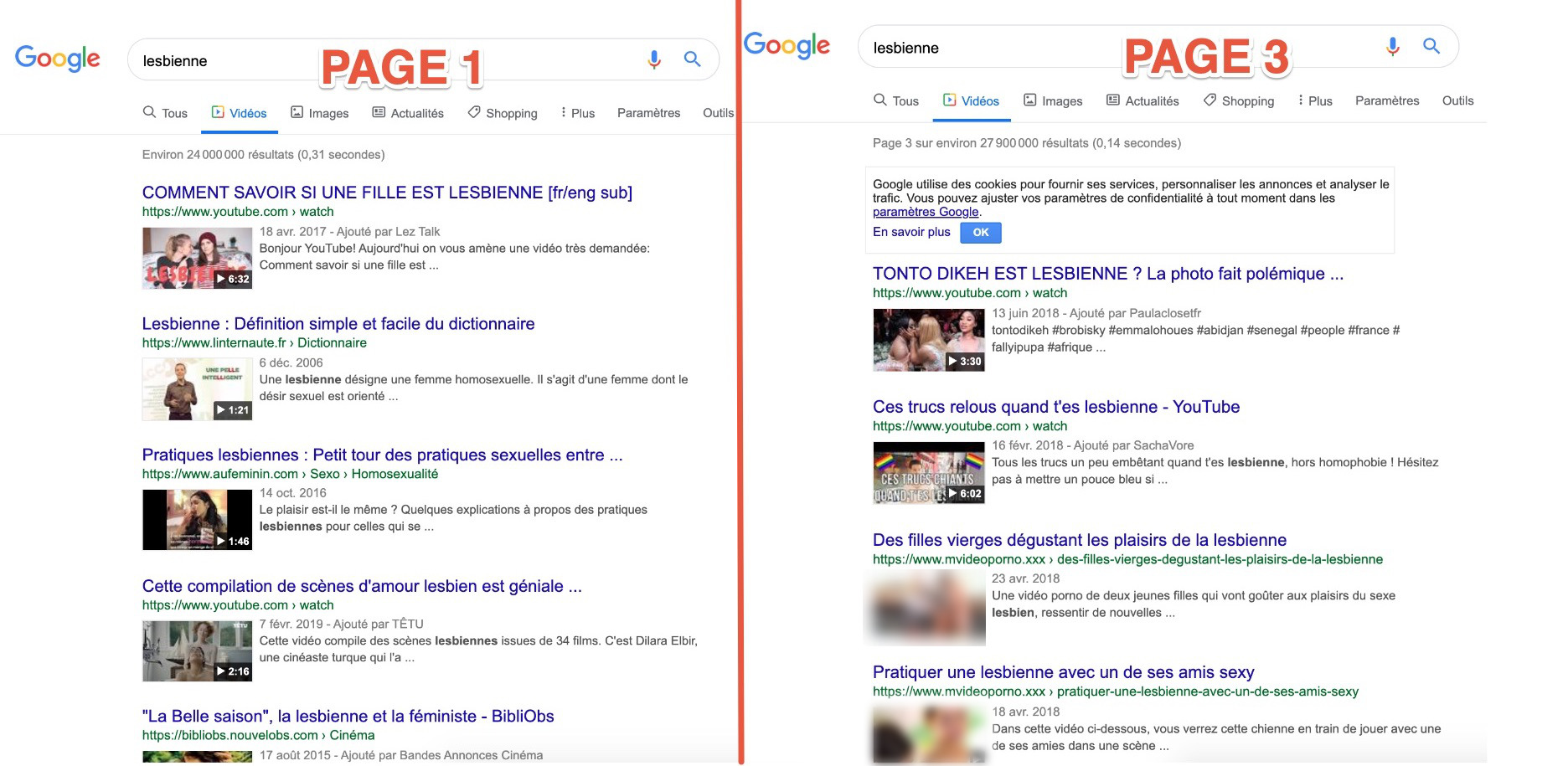Screen dimensions: 1568x766
Task: Click the search input field on Page 3
Action: coord(1158,46)
